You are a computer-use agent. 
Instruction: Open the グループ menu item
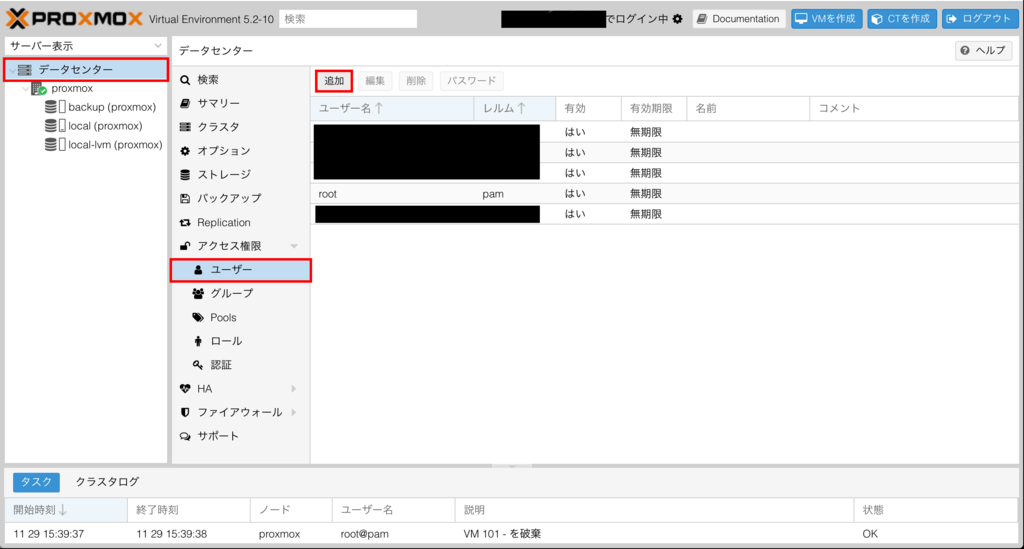[x=240, y=294]
